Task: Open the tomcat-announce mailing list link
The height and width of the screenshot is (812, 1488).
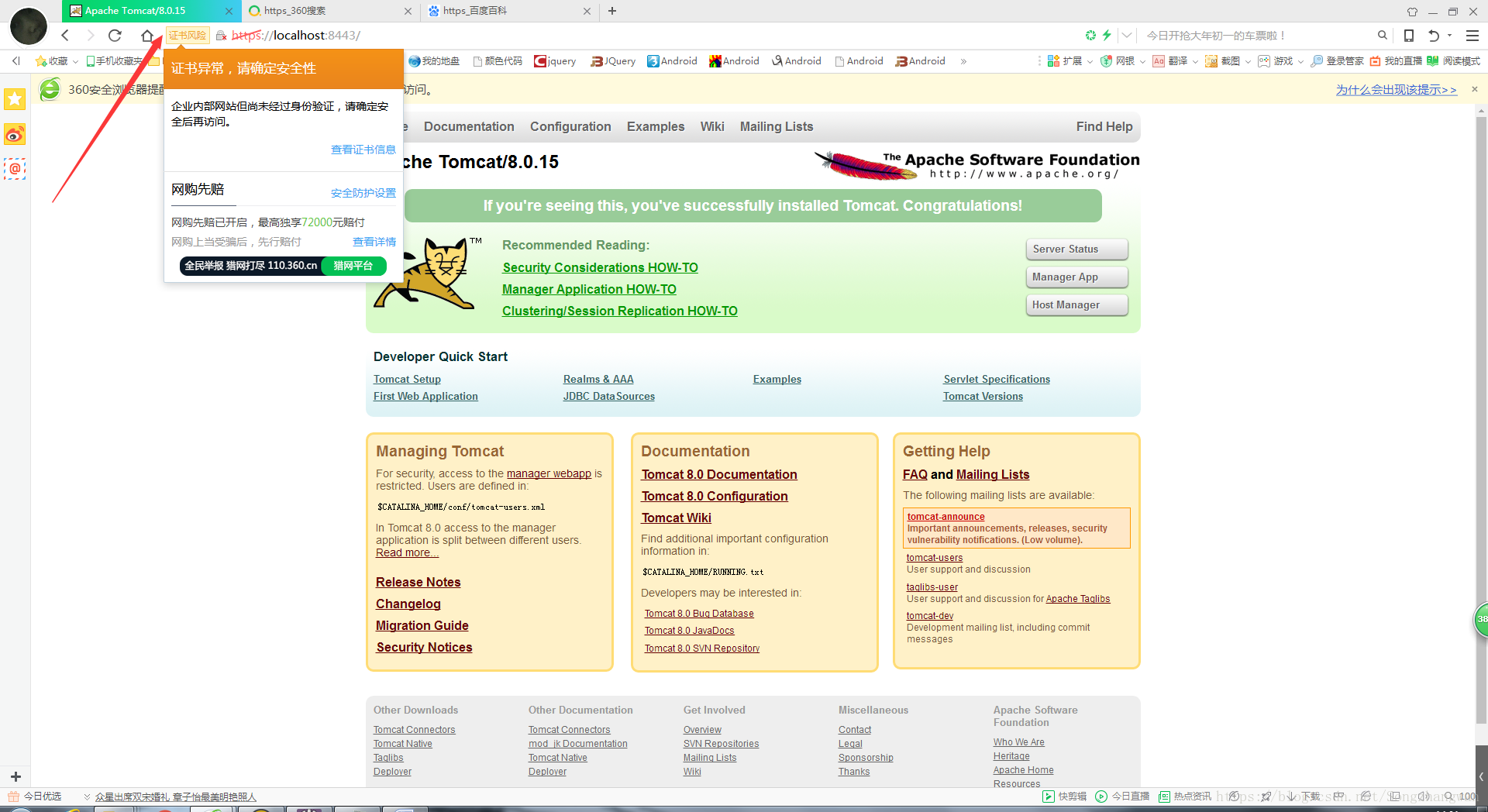Action: coord(945,517)
